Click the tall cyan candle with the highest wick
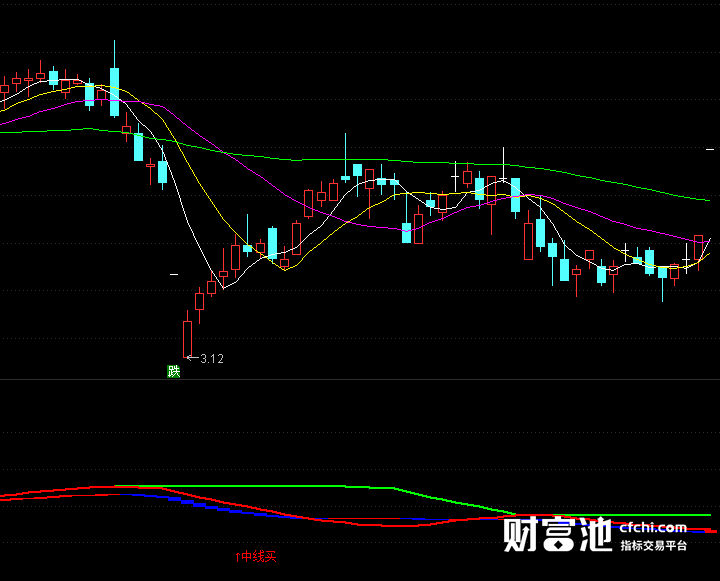The image size is (720, 581). (114, 79)
